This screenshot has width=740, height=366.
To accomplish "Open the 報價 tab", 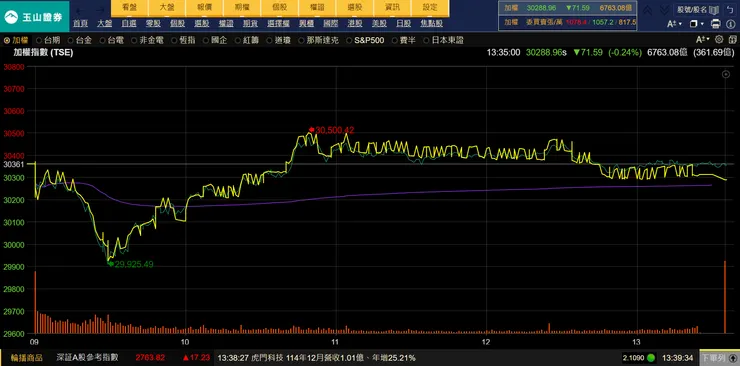I will (204, 8).
